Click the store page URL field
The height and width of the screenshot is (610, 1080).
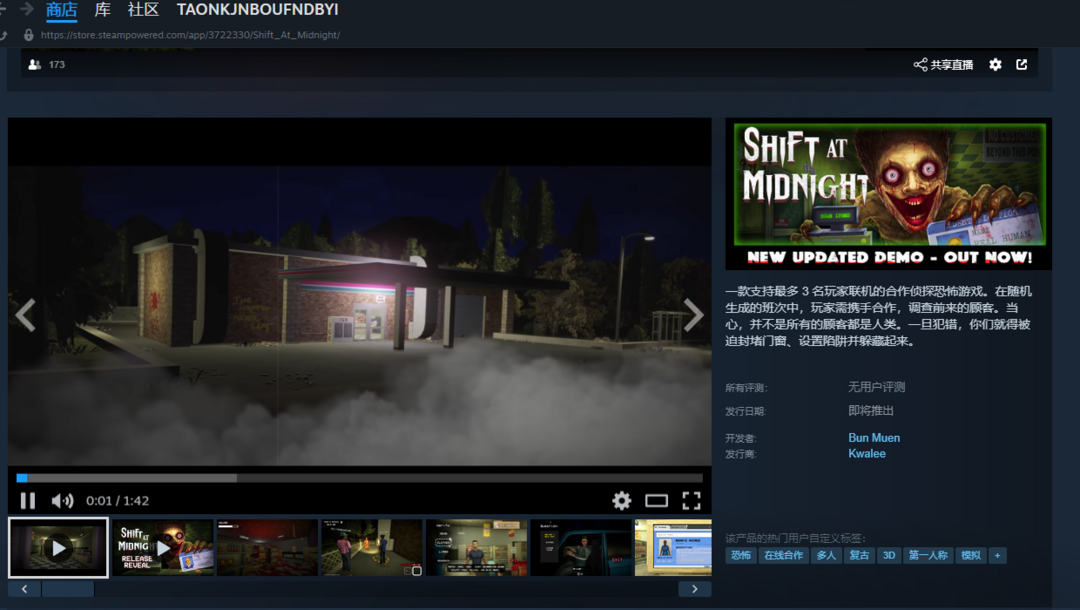coord(190,34)
